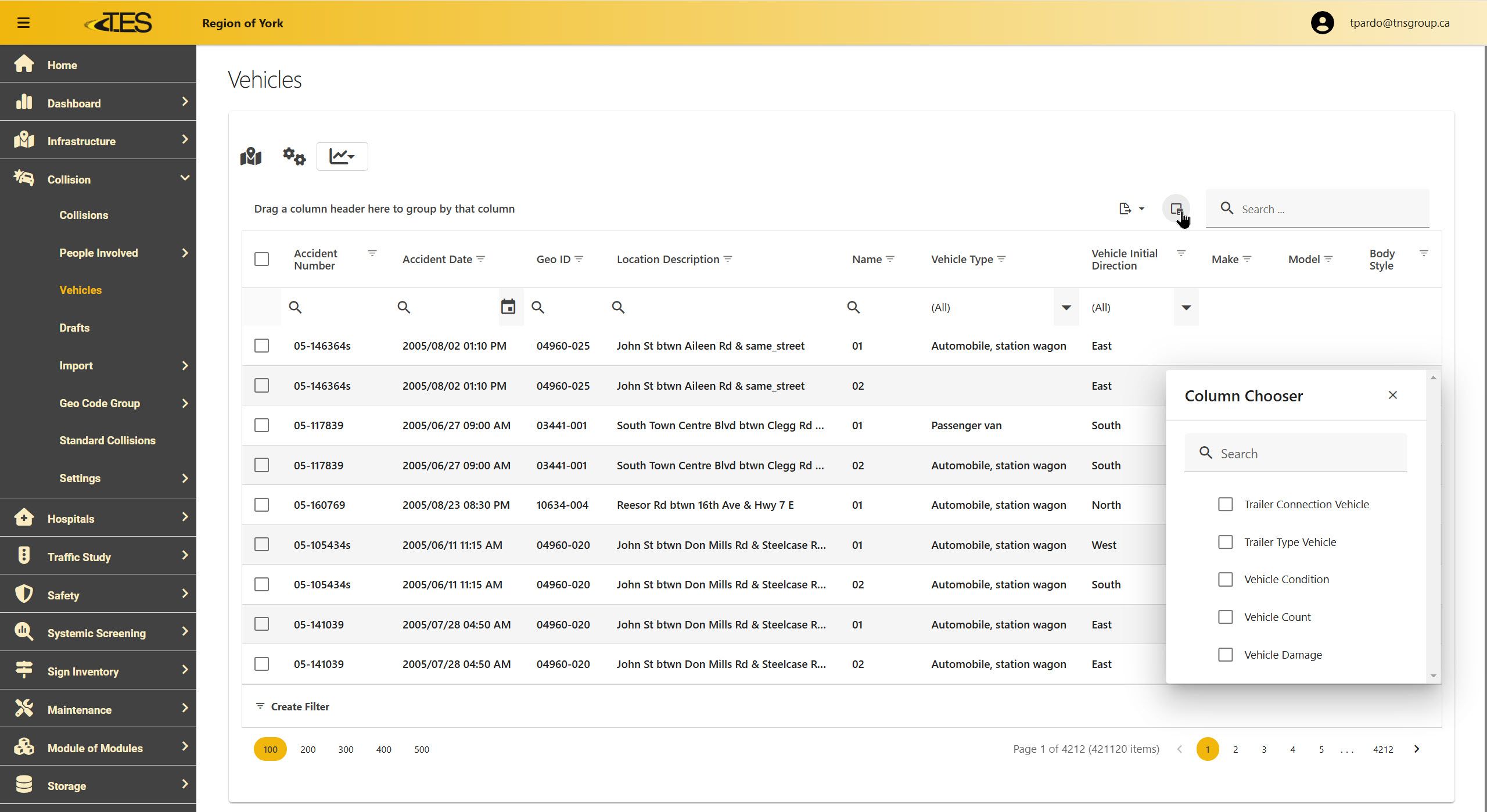The height and width of the screenshot is (812, 1487).
Task: Click the Create Filter button
Action: [x=293, y=706]
